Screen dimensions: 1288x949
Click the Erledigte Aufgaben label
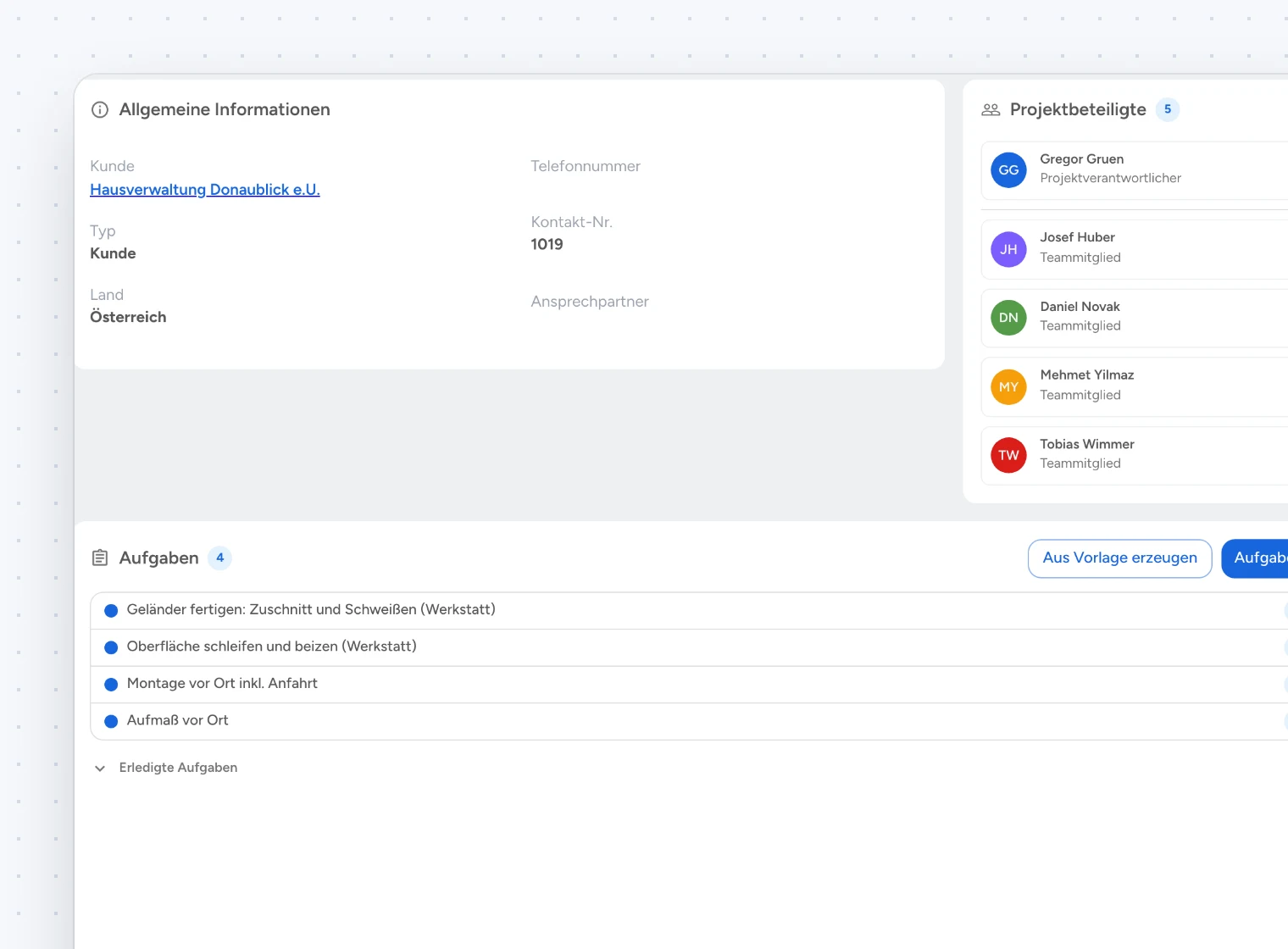(x=178, y=768)
